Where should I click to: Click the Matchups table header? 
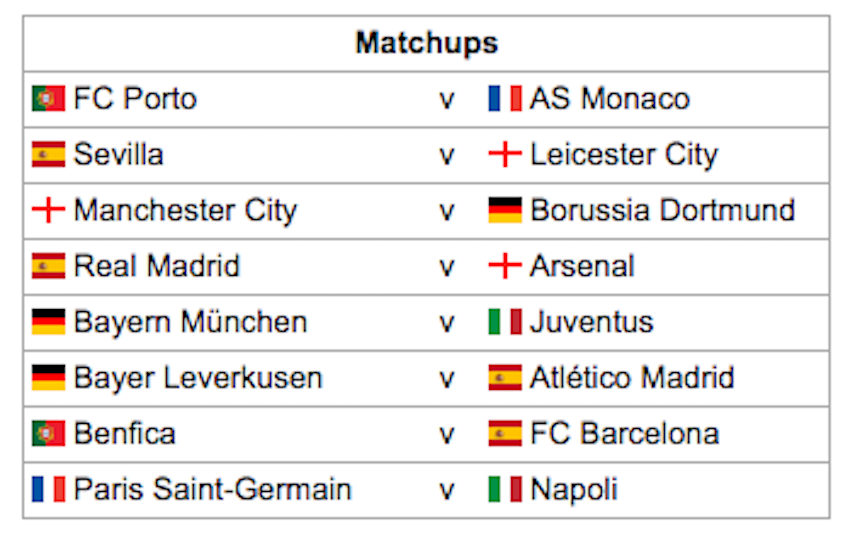pyautogui.click(x=426, y=44)
